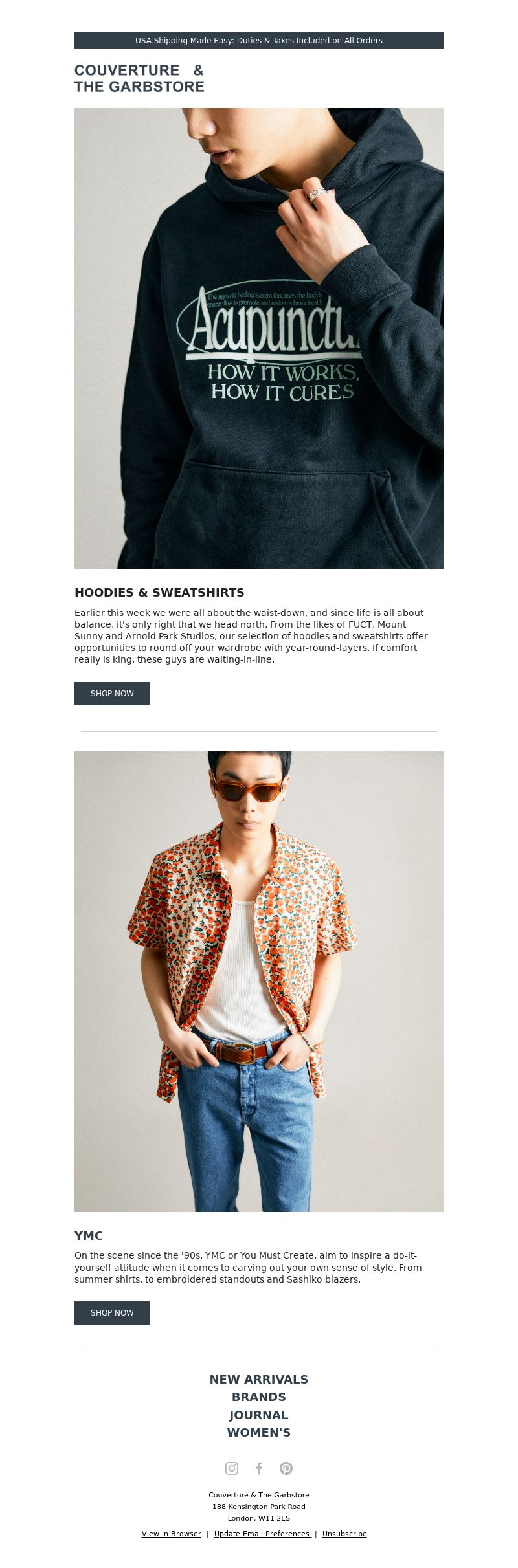Screen dimensions: 518x1568
Task: Click Shop Now under Hoodies & Sweatshirts
Action: pyautogui.click(x=112, y=694)
